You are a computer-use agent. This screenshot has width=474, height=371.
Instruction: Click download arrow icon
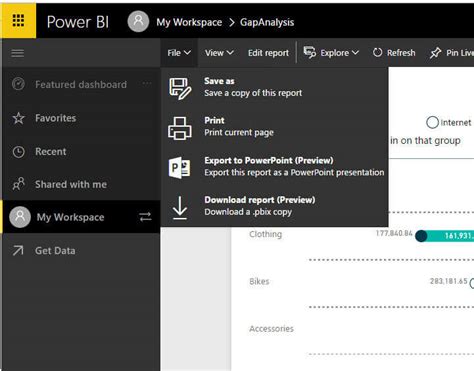[180, 208]
